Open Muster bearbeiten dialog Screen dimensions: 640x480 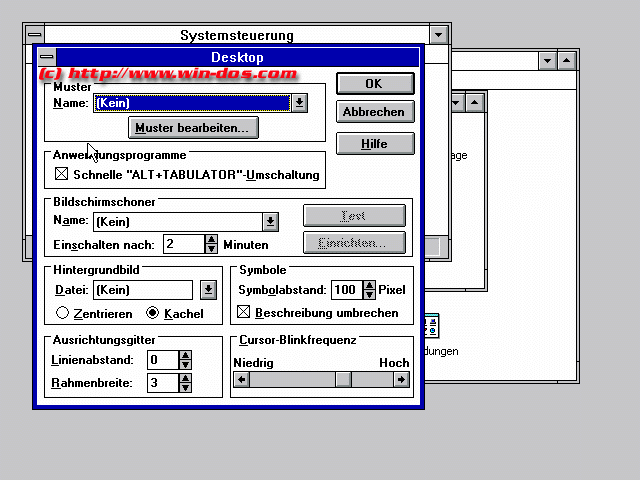point(195,128)
